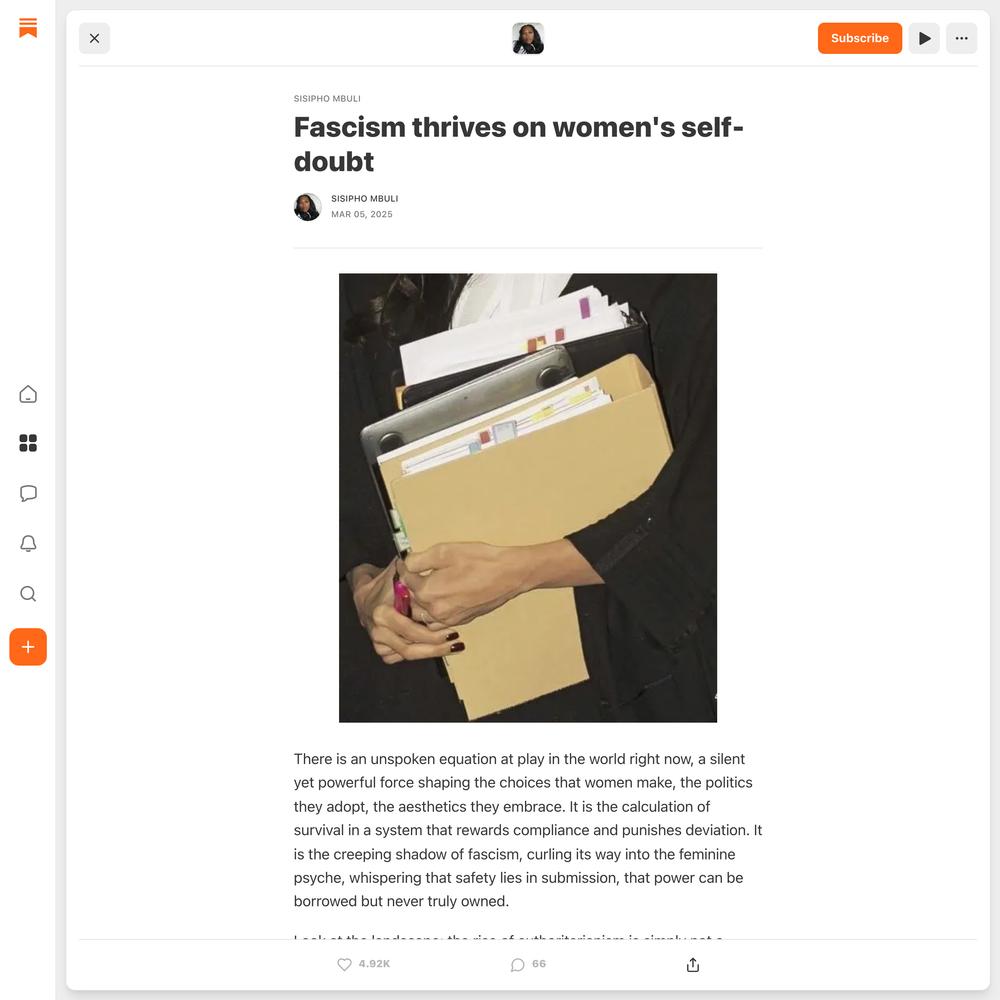Play the article audio

pyautogui.click(x=924, y=38)
